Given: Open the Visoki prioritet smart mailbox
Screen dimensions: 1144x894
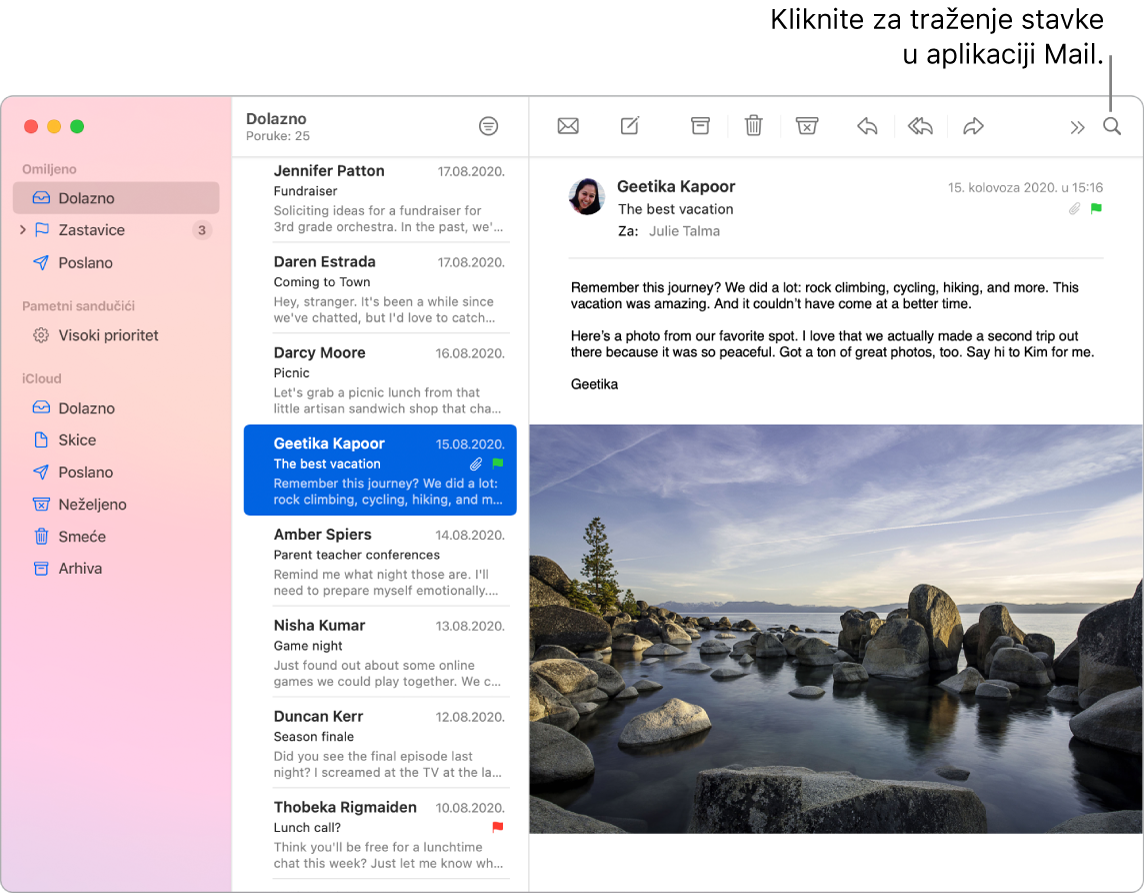Looking at the screenshot, I should [x=104, y=335].
